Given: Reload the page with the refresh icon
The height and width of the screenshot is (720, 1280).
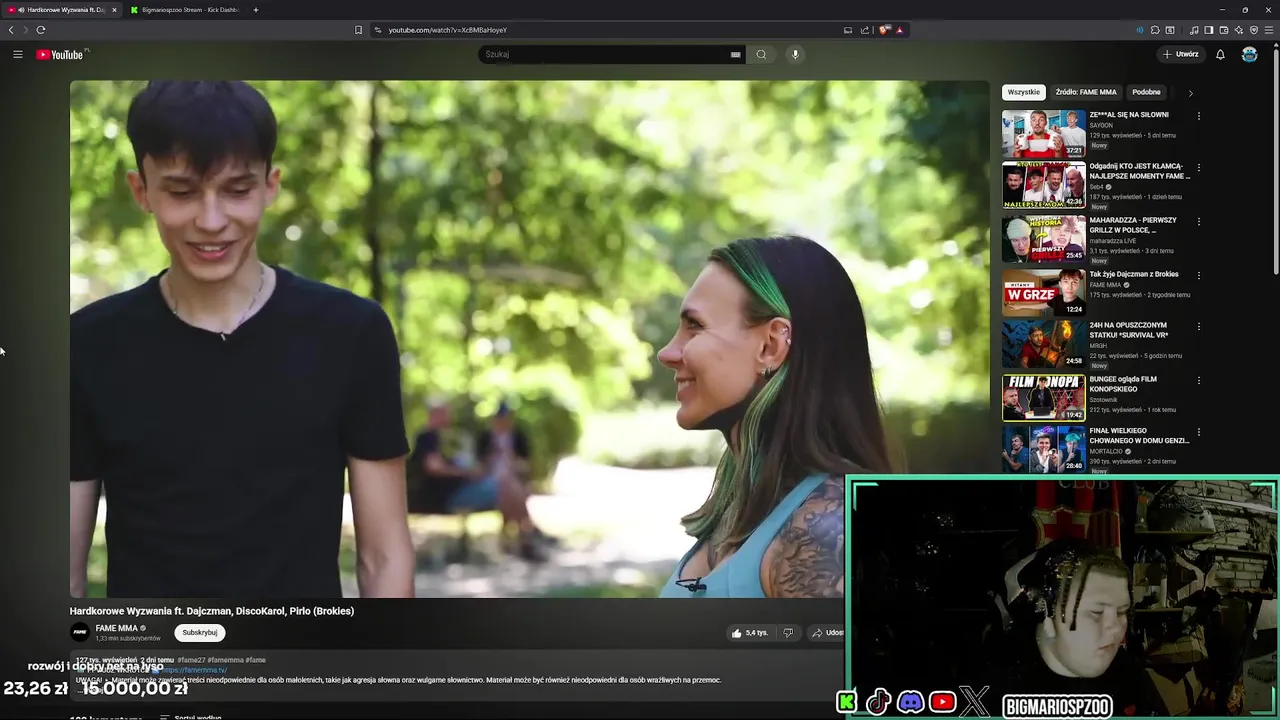Looking at the screenshot, I should pos(41,30).
